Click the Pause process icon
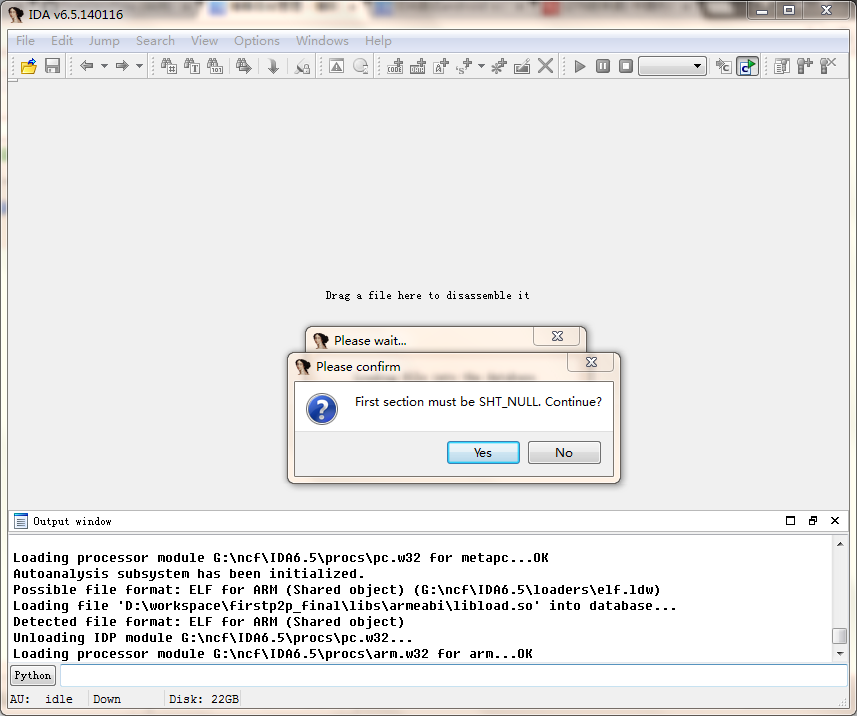The width and height of the screenshot is (857, 716). click(603, 66)
